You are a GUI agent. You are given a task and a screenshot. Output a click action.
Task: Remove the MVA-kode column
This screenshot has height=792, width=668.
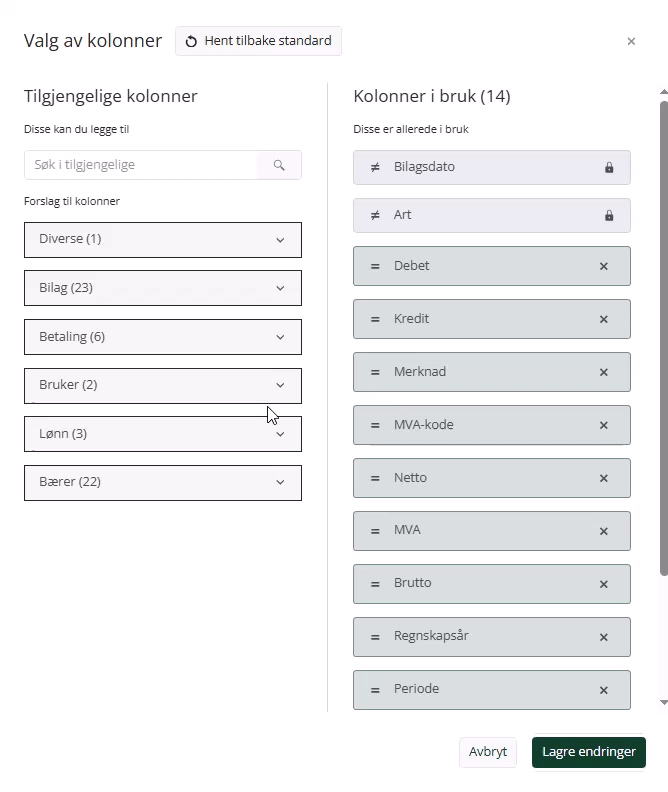(603, 425)
